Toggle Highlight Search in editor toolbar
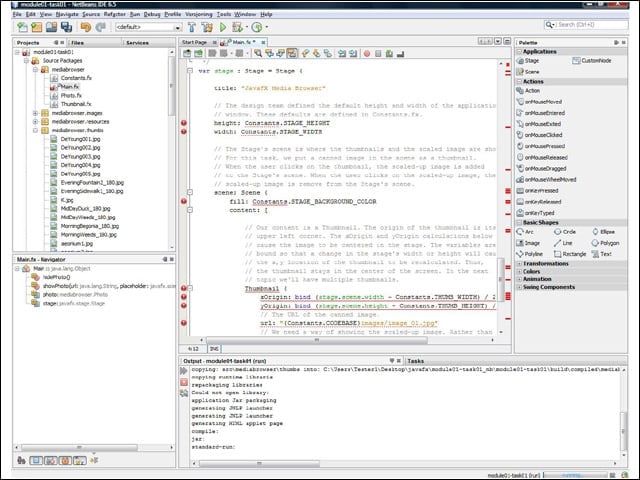The height and width of the screenshot is (480, 640). click(292, 53)
